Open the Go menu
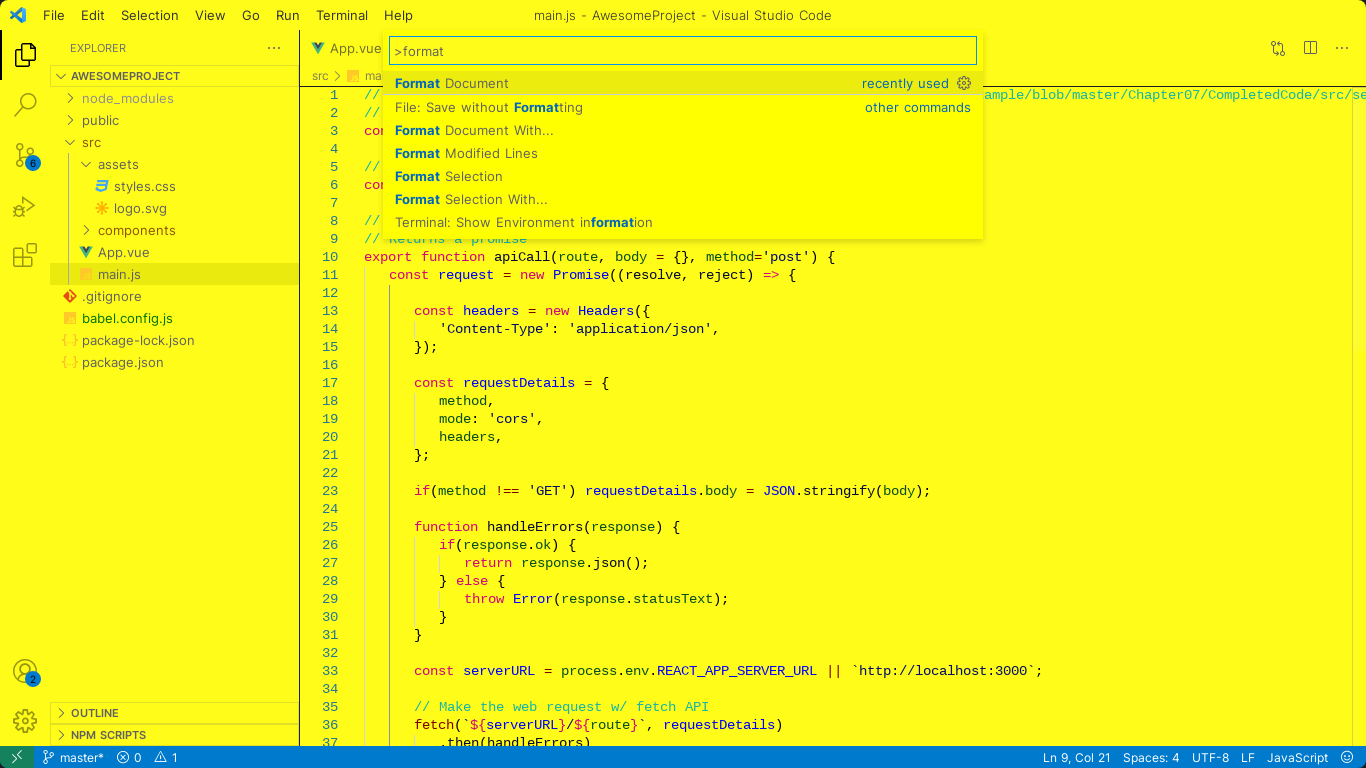Image resolution: width=1366 pixels, height=768 pixels. point(251,15)
